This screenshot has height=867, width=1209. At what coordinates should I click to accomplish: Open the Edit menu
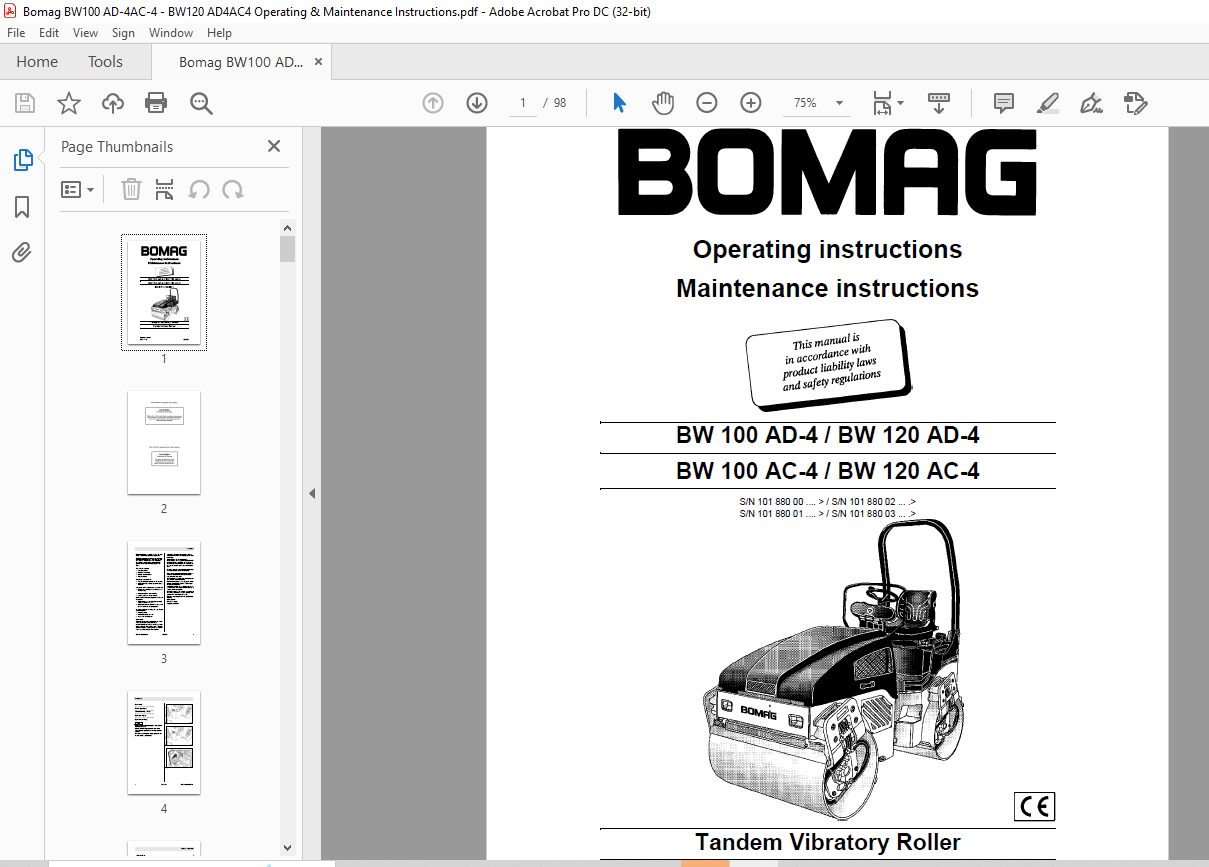pyautogui.click(x=49, y=33)
